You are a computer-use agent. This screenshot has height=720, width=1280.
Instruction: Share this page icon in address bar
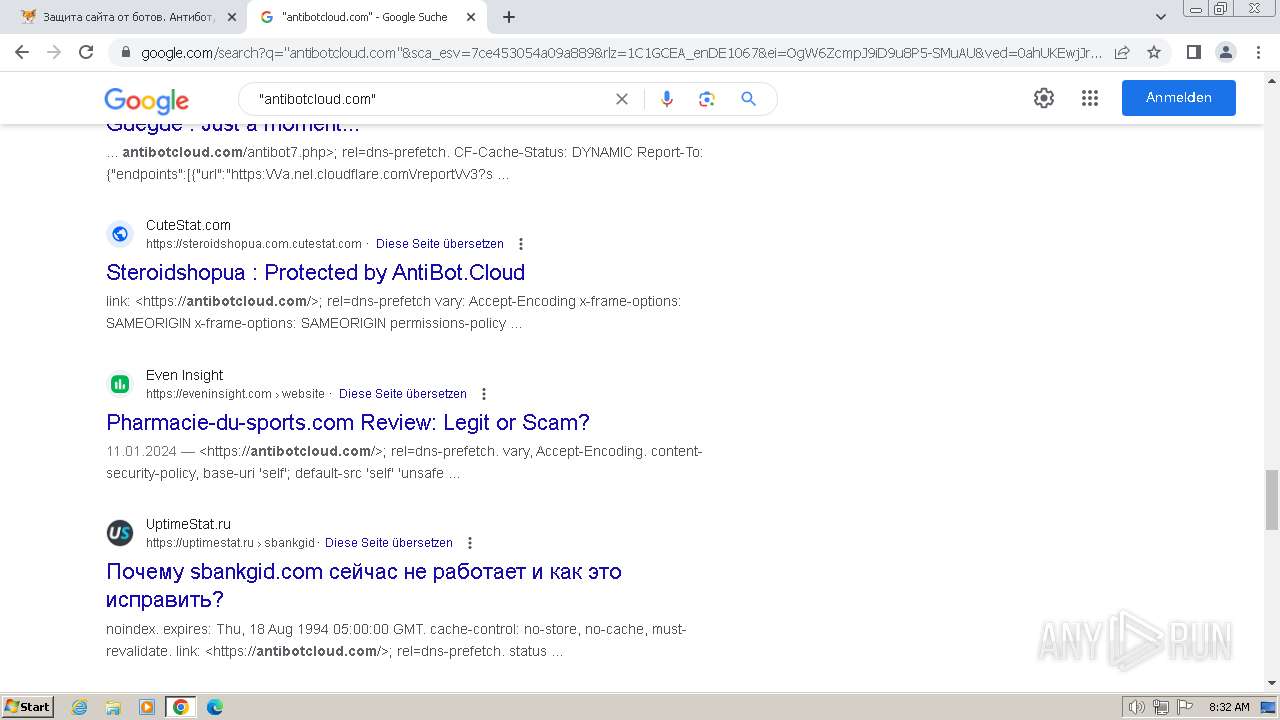[1122, 52]
